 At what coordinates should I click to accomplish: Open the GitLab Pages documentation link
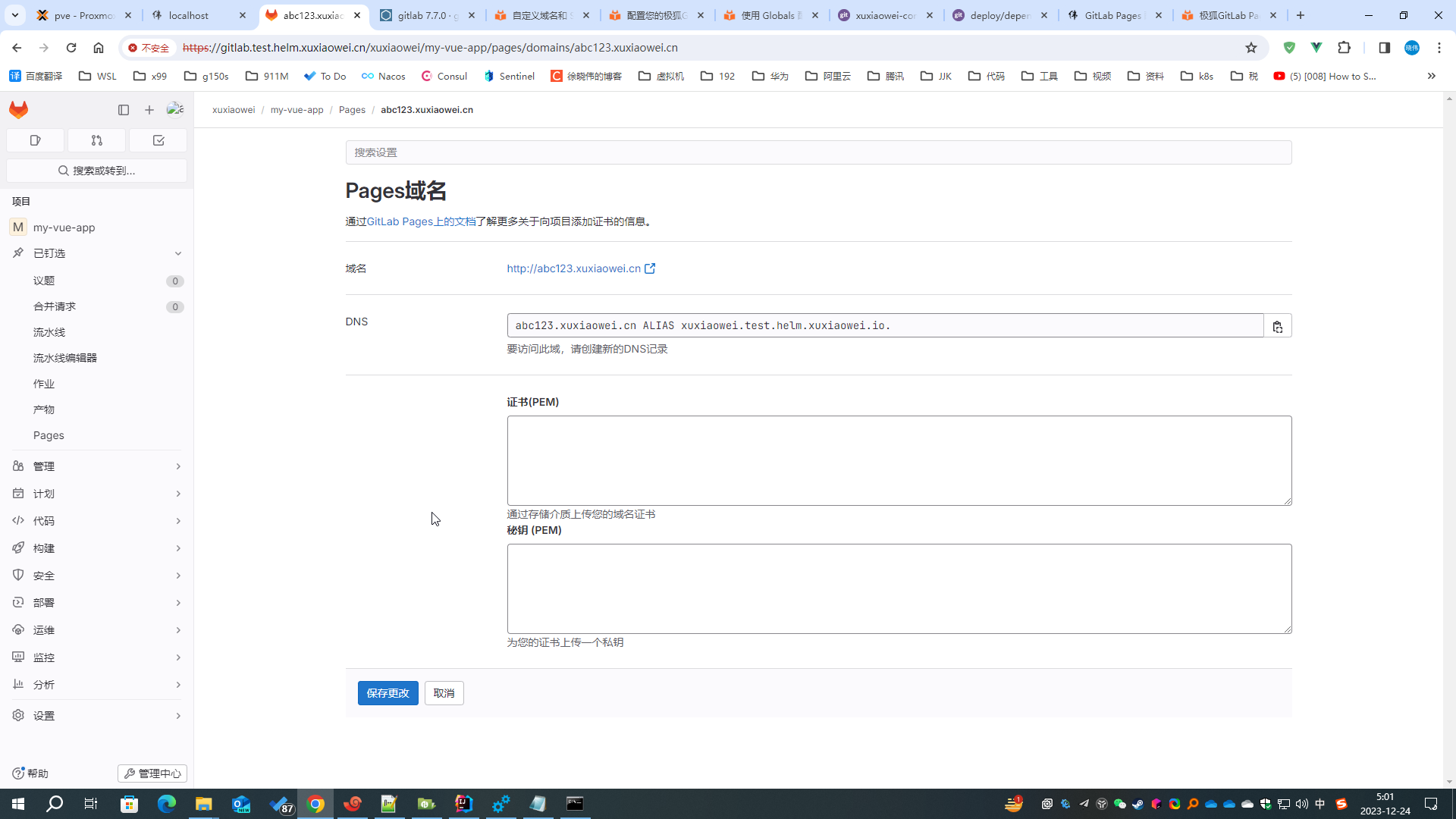click(x=421, y=221)
